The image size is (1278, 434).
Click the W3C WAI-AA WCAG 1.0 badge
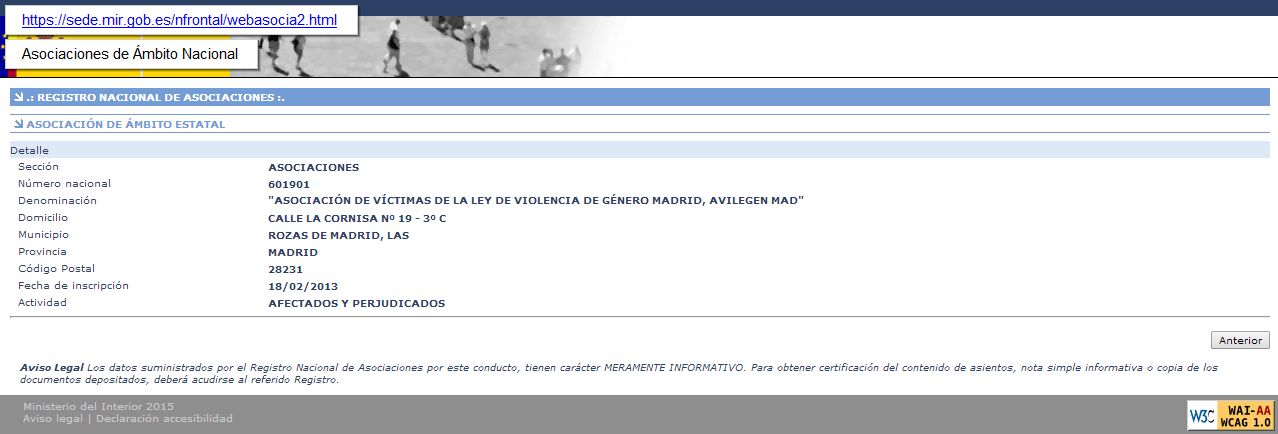(1230, 414)
